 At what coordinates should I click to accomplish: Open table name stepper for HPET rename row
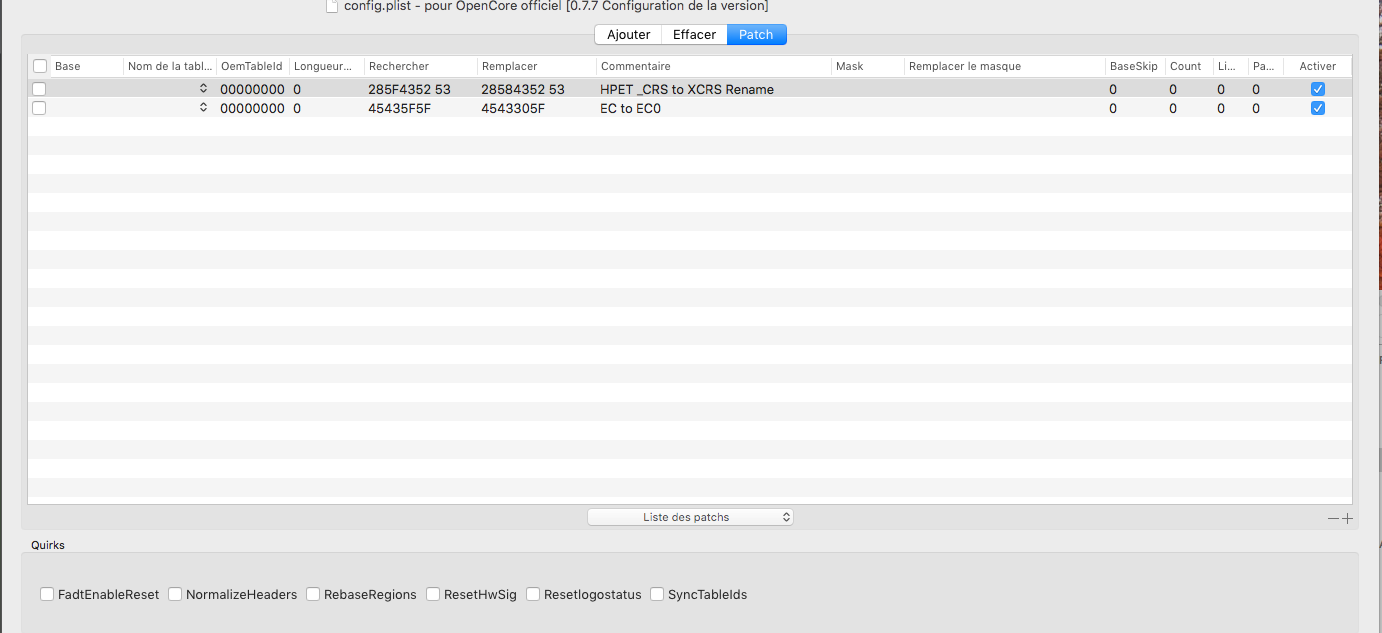coord(203,89)
